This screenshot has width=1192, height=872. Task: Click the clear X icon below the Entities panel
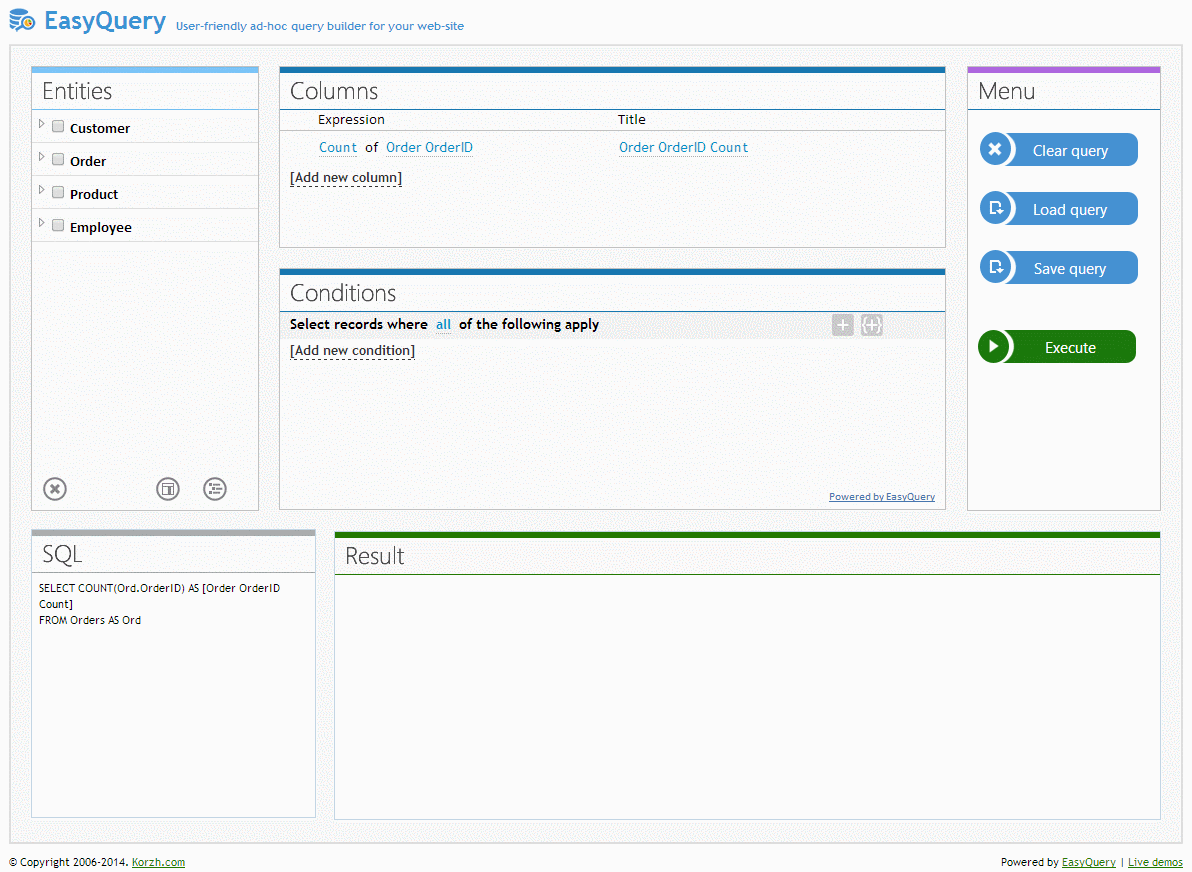click(x=54, y=489)
